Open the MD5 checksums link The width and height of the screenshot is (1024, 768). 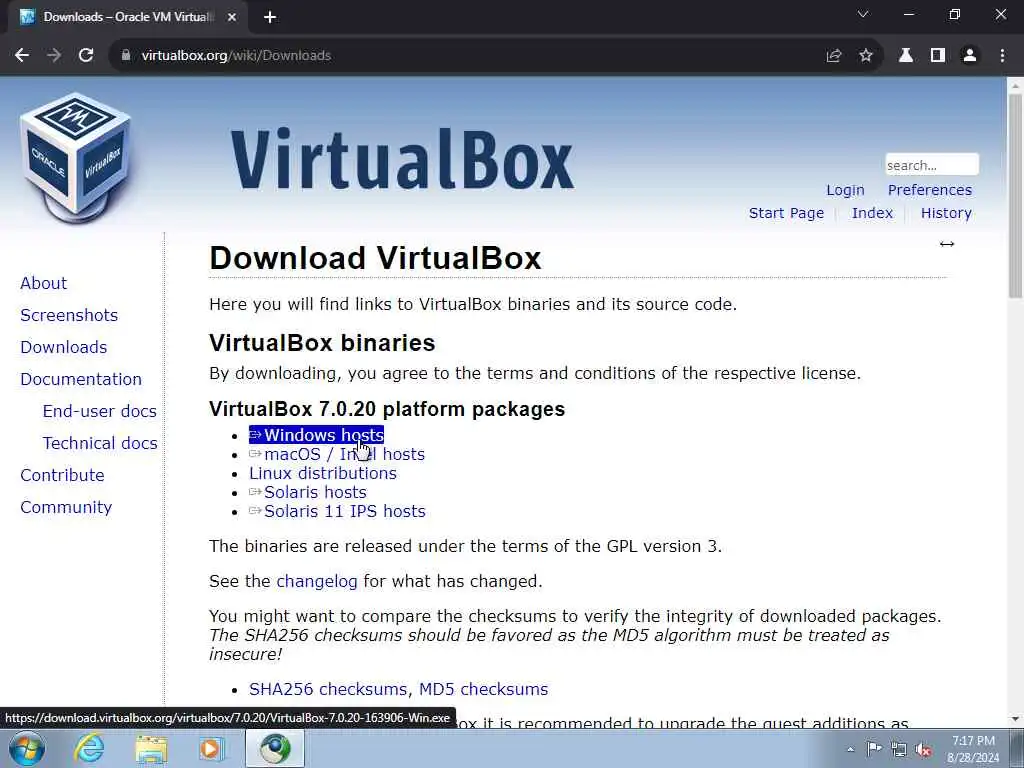(483, 689)
